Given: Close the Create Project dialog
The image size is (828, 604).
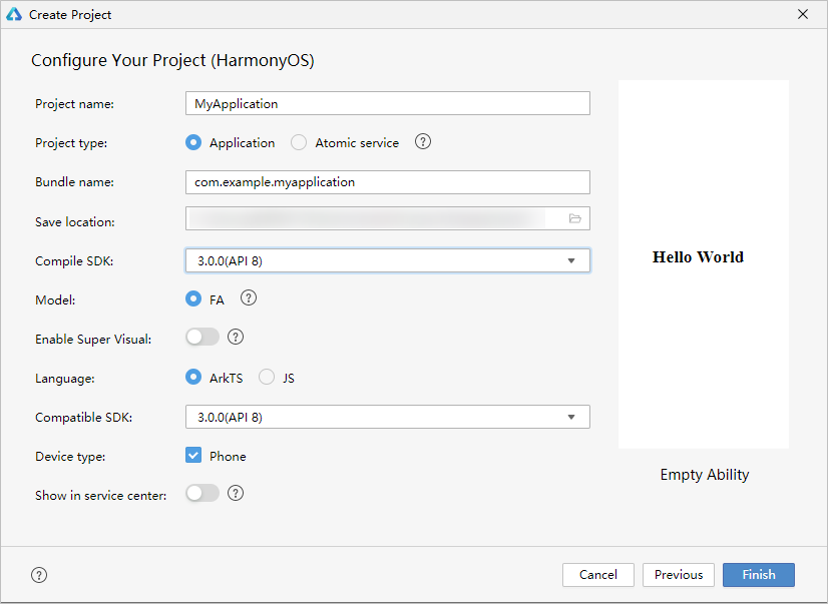Looking at the screenshot, I should click(803, 14).
